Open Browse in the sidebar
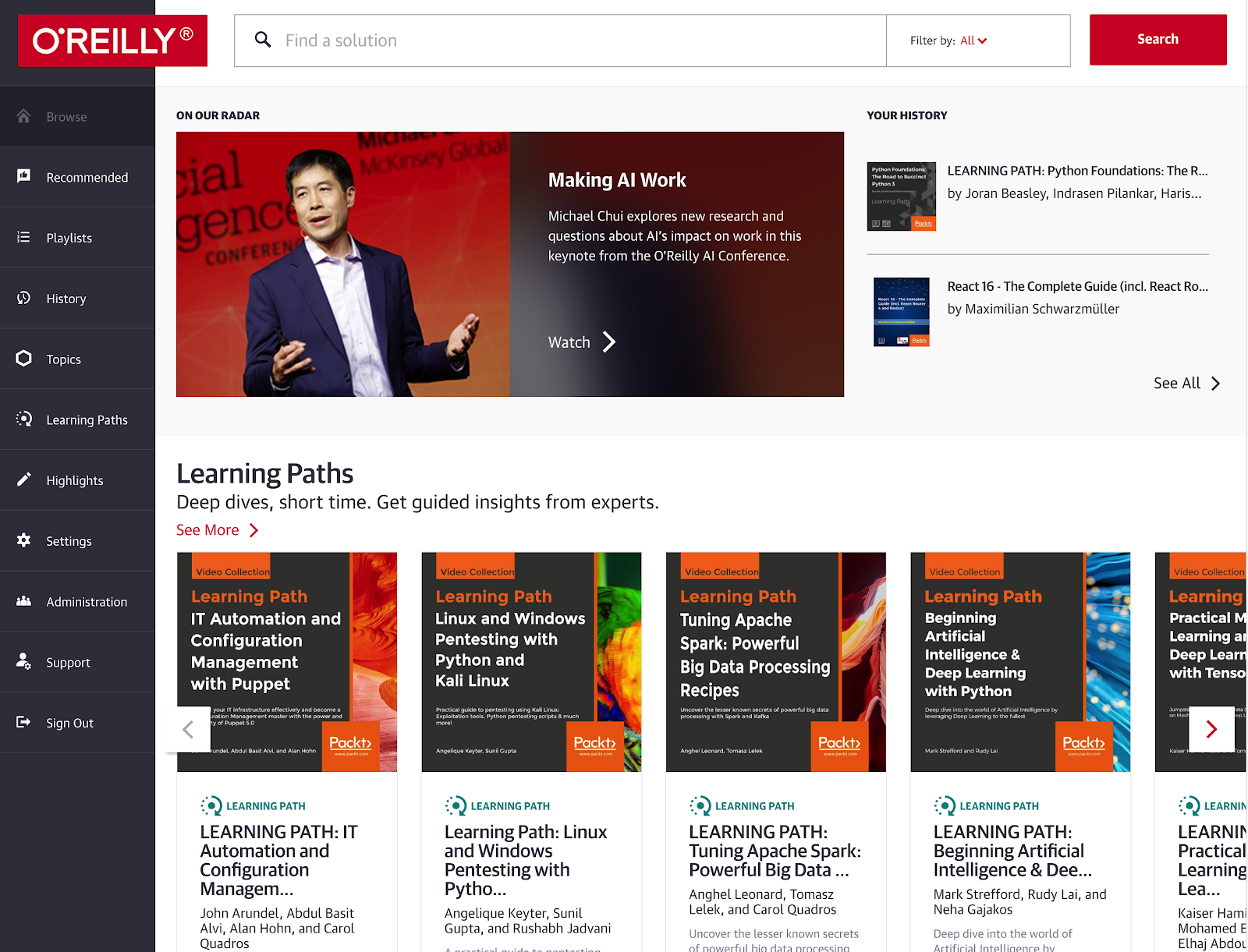 point(77,116)
